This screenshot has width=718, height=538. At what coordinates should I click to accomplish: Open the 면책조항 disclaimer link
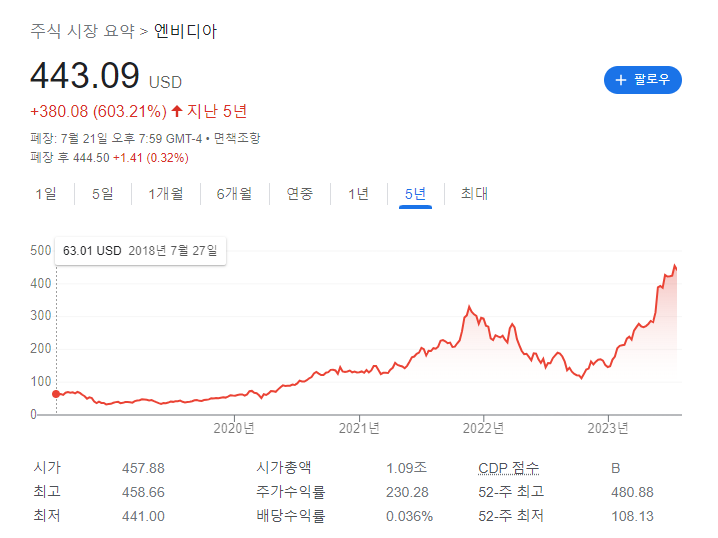click(x=237, y=138)
